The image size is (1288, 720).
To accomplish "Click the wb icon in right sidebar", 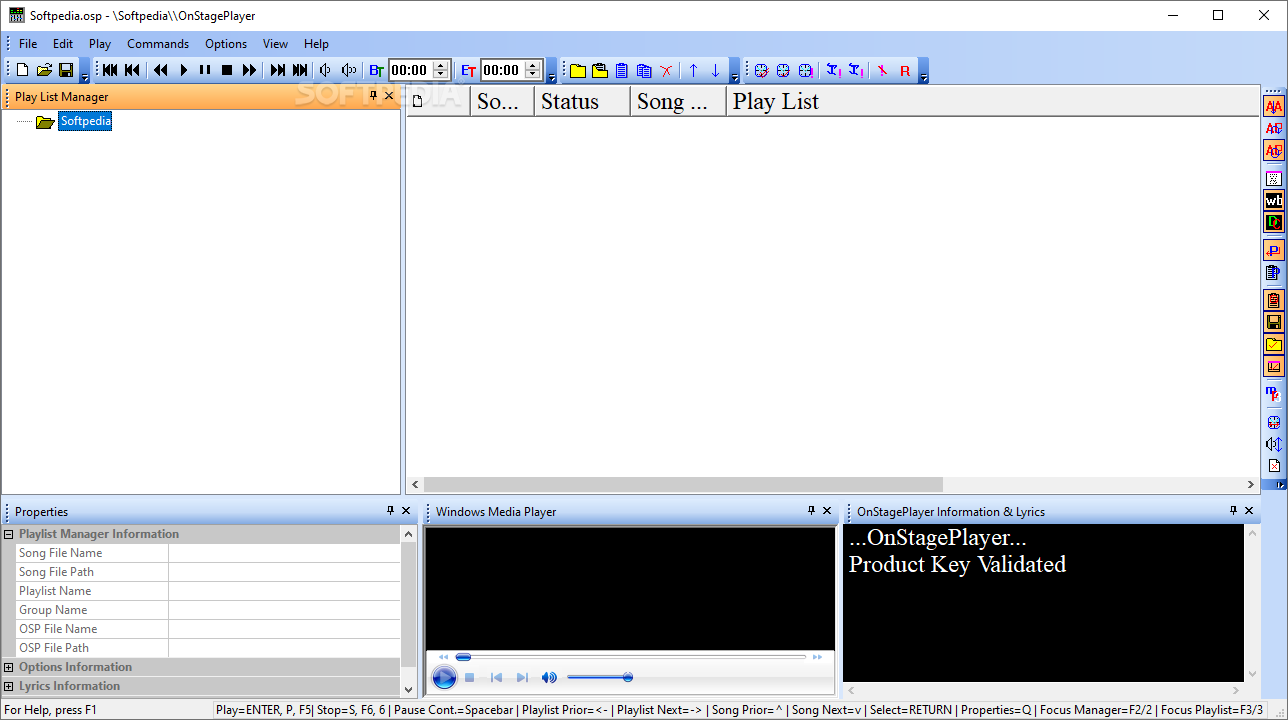I will 1273,201.
